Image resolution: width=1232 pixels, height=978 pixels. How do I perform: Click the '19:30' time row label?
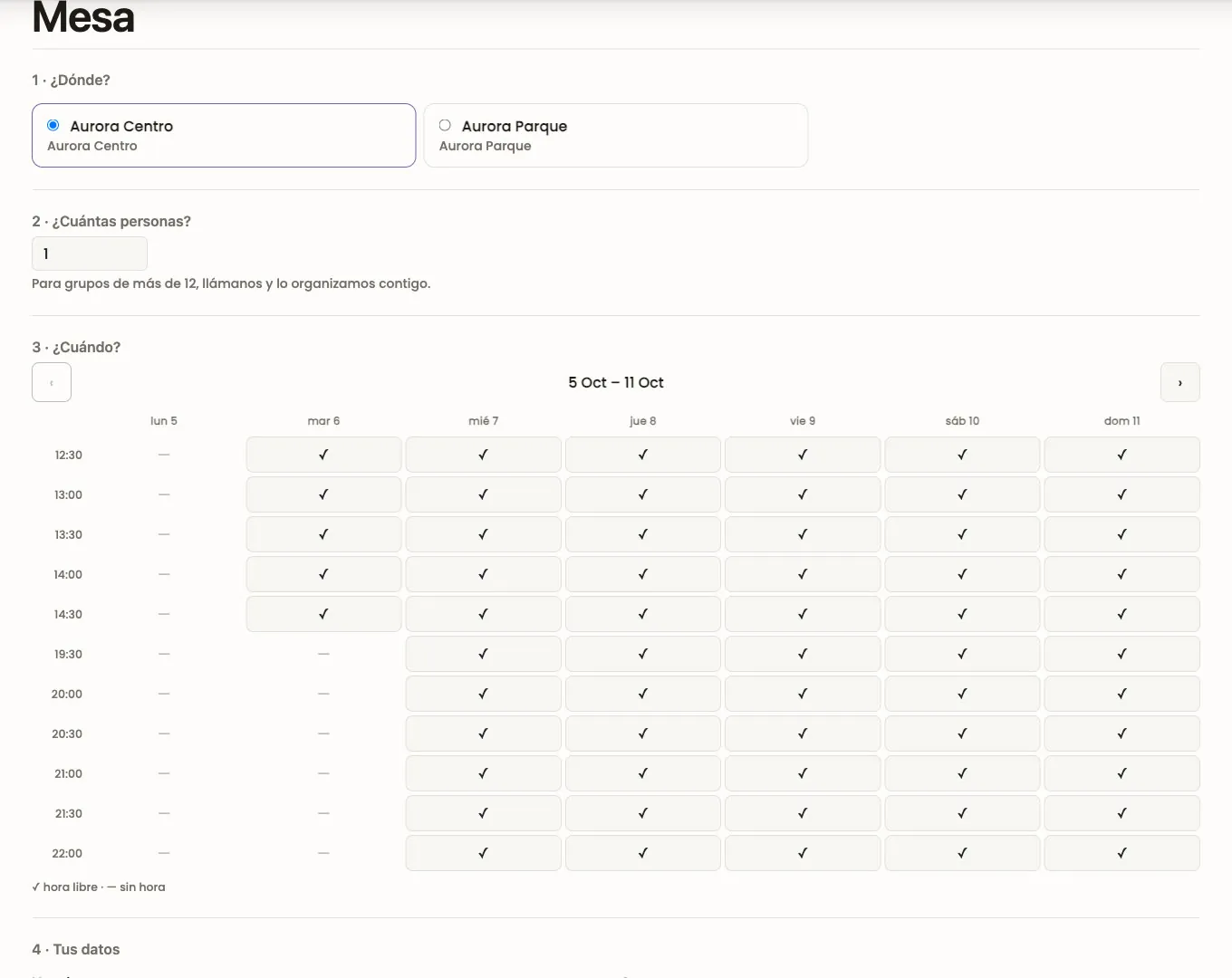[x=68, y=654]
